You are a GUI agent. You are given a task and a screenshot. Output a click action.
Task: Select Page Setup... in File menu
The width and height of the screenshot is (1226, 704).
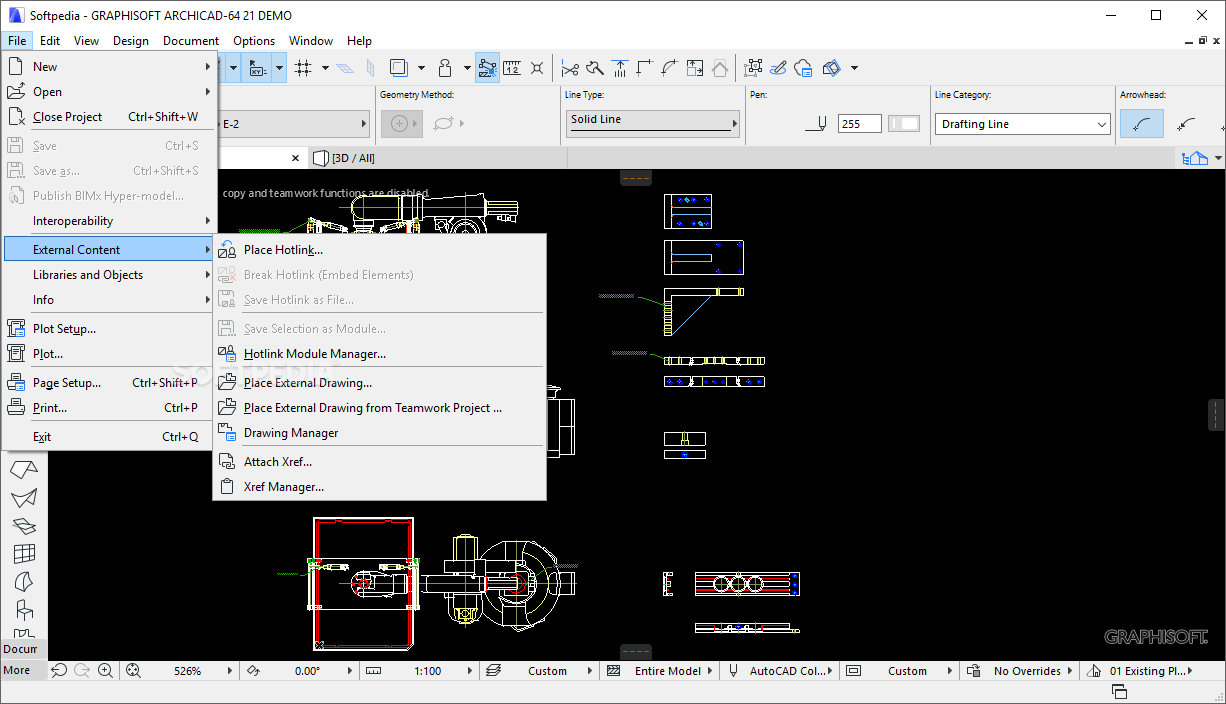[110, 383]
